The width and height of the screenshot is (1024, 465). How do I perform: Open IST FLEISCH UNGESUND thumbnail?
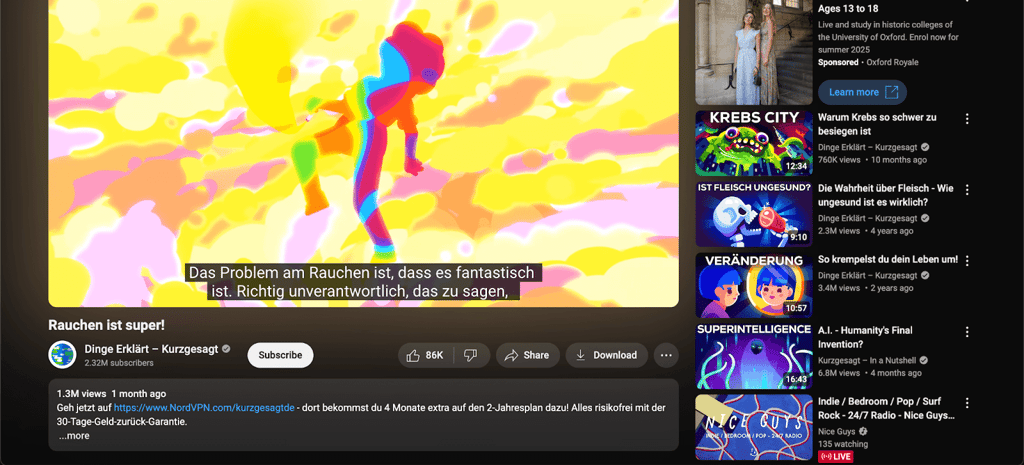click(x=754, y=214)
